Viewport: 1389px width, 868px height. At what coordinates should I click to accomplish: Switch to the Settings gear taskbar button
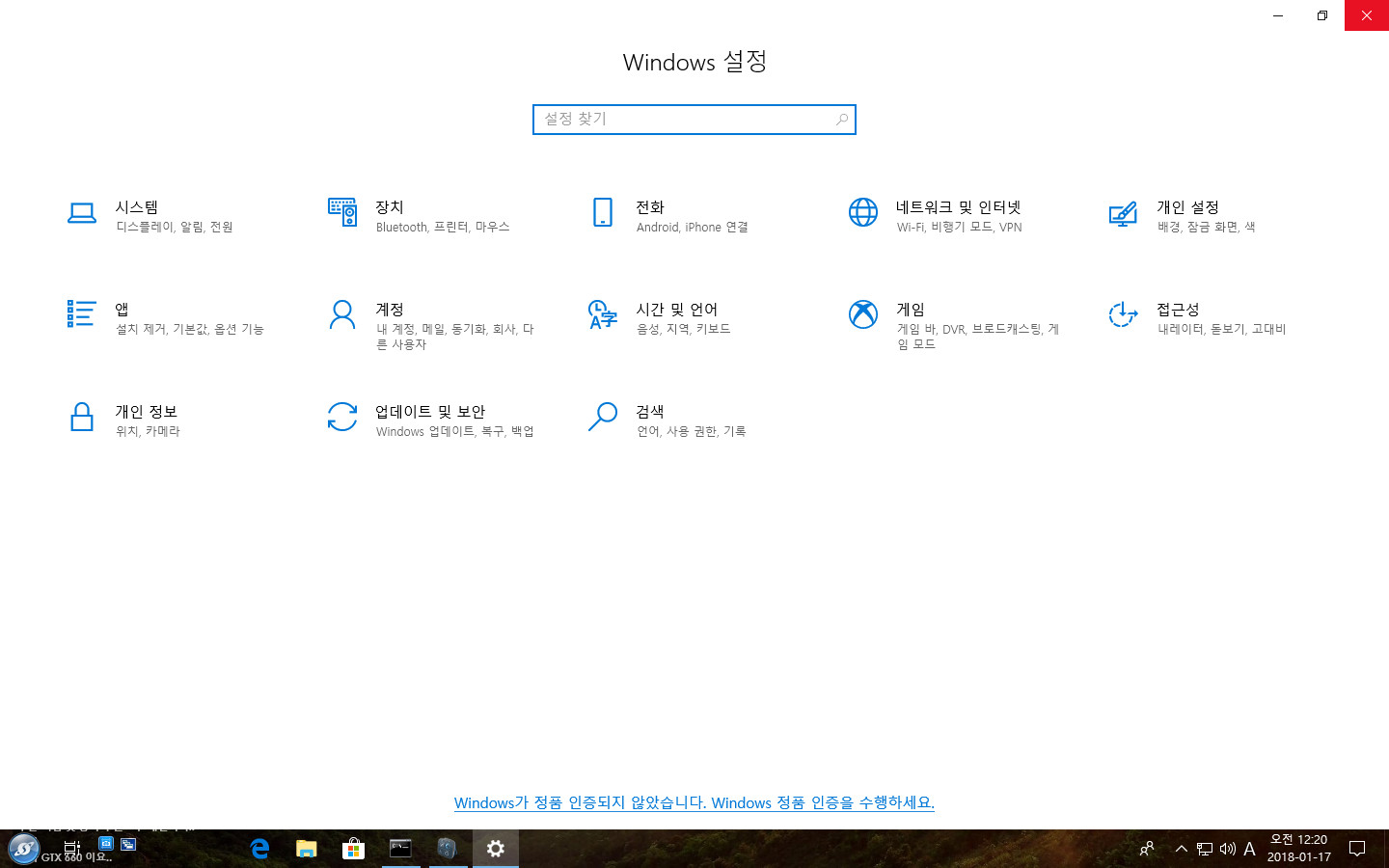click(495, 849)
